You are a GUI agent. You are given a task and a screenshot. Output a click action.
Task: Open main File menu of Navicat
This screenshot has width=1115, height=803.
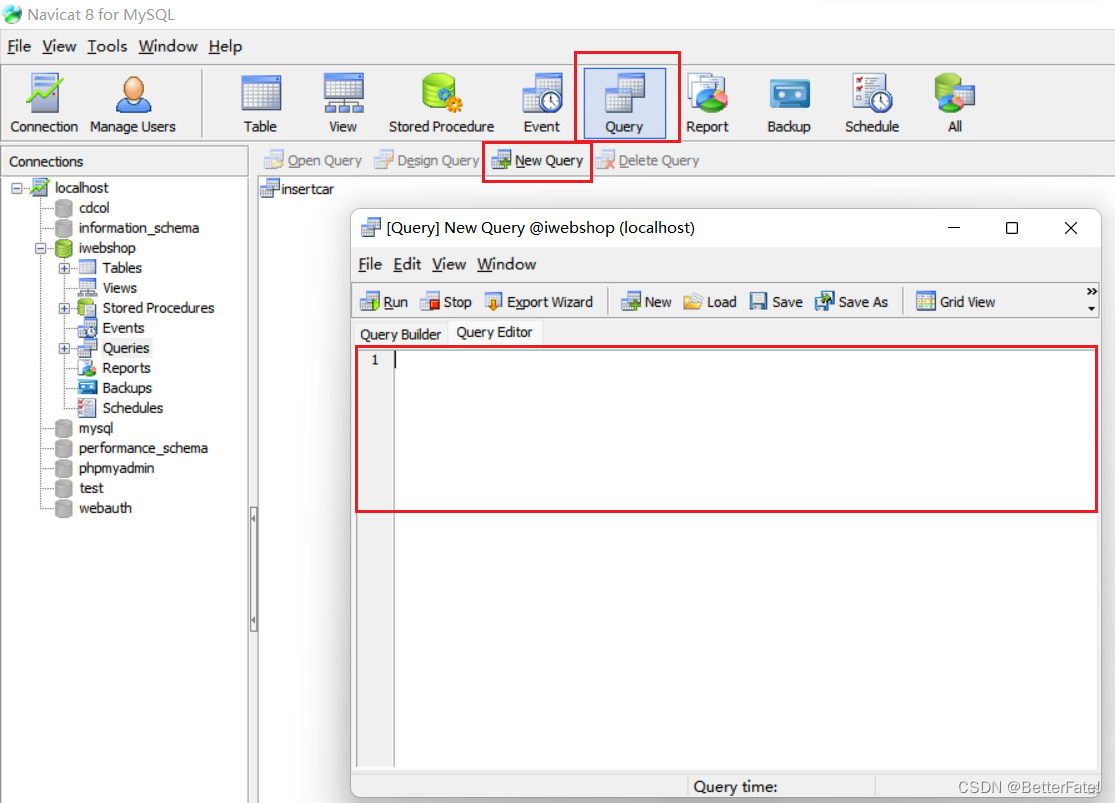tap(19, 46)
